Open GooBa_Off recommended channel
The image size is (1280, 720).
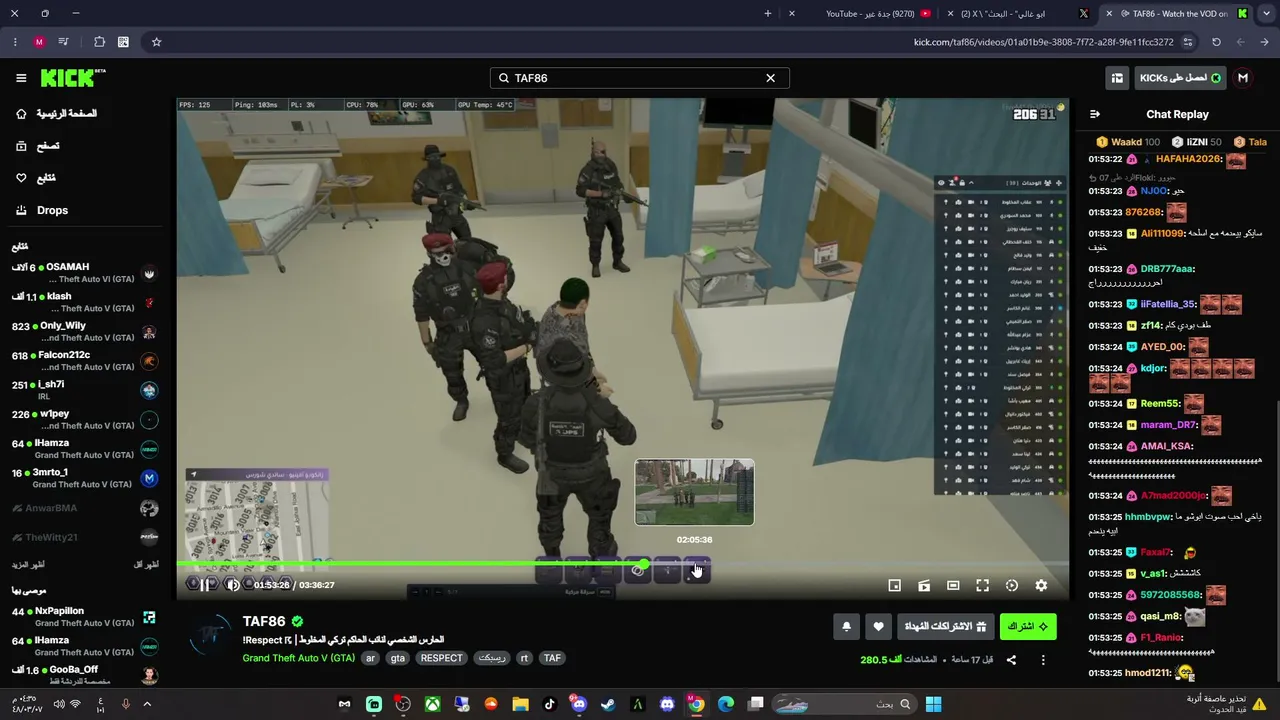[85, 675]
